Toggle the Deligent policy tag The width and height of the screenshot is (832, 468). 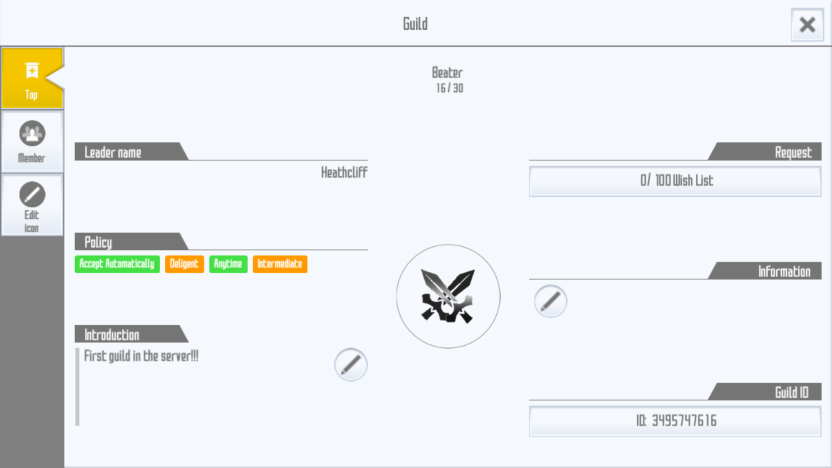184,264
